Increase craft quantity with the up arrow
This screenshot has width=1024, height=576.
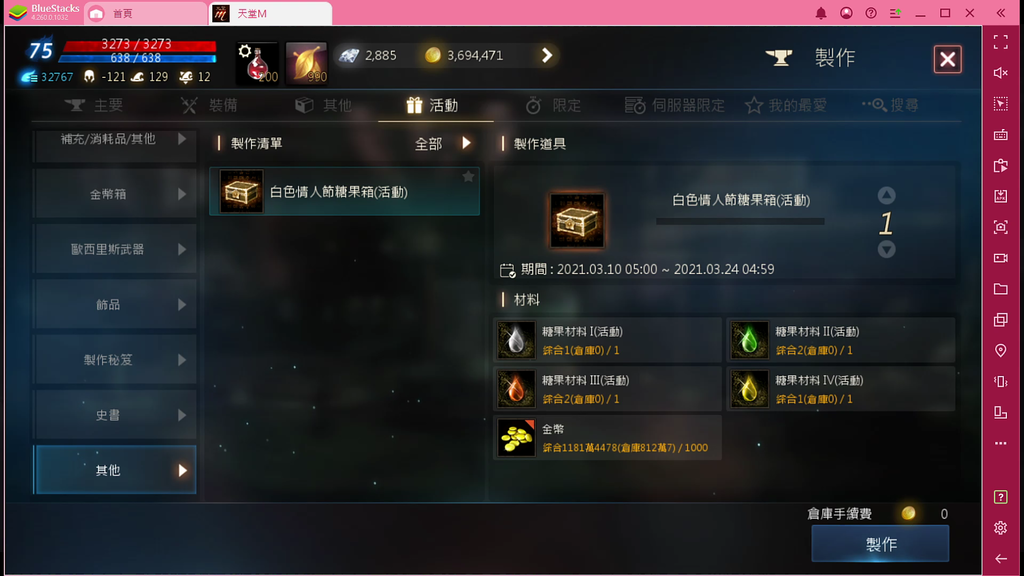(886, 195)
